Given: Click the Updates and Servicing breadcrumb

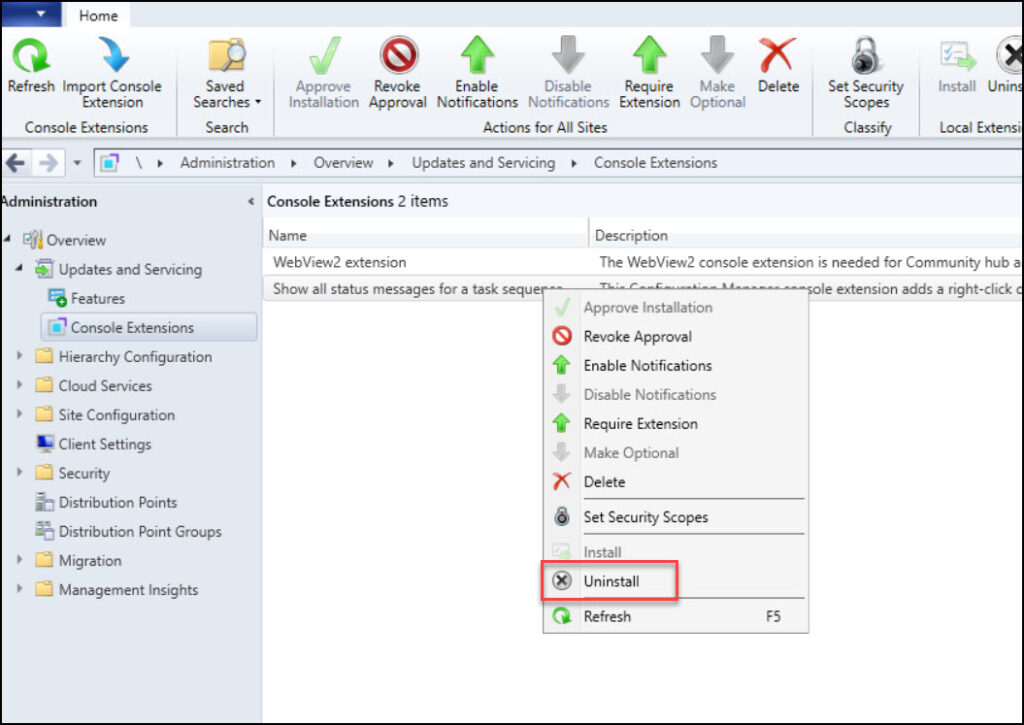Looking at the screenshot, I should (x=483, y=163).
